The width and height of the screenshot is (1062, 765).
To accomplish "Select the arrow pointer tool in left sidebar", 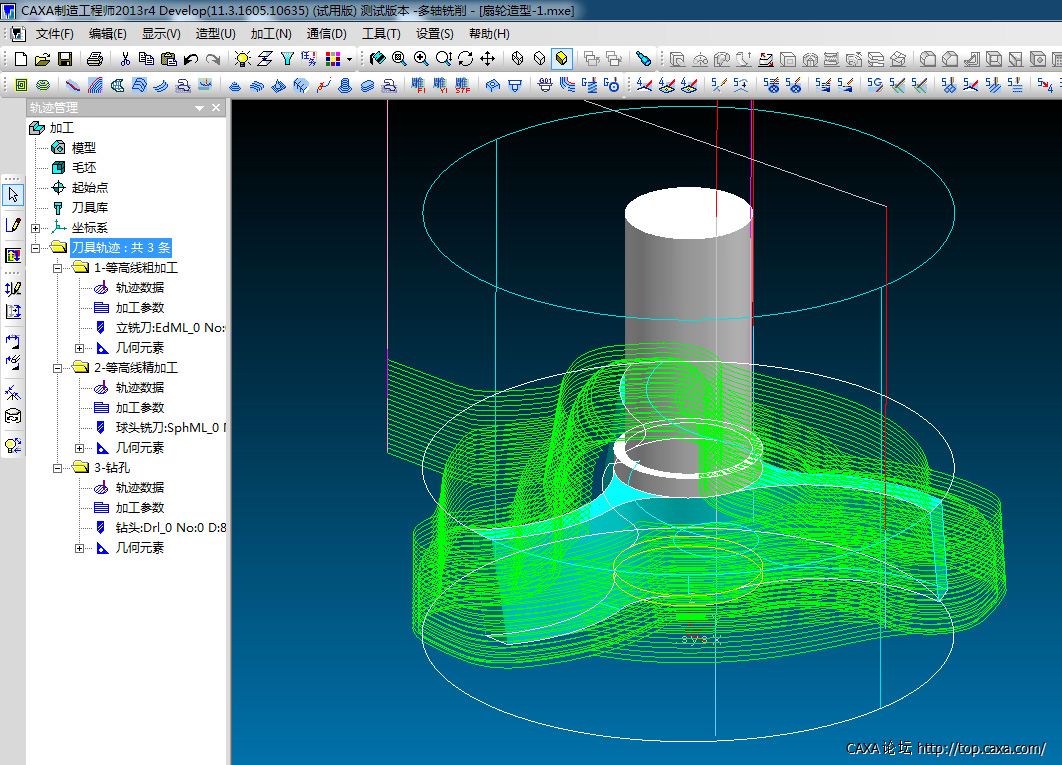I will click(13, 195).
